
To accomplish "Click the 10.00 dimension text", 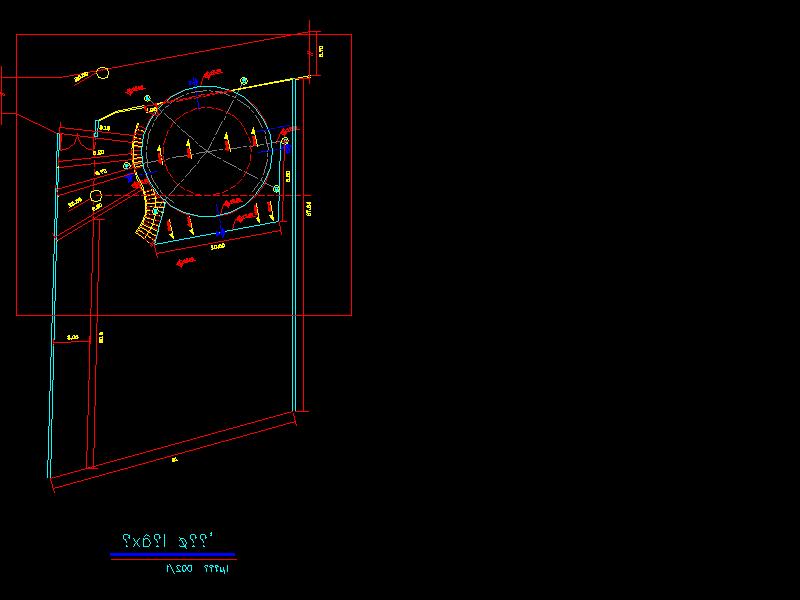I will click(x=216, y=246).
